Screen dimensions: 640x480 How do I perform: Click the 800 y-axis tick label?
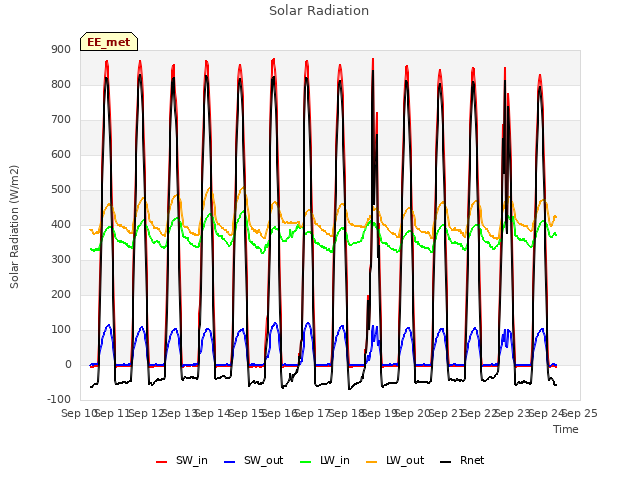(61, 84)
